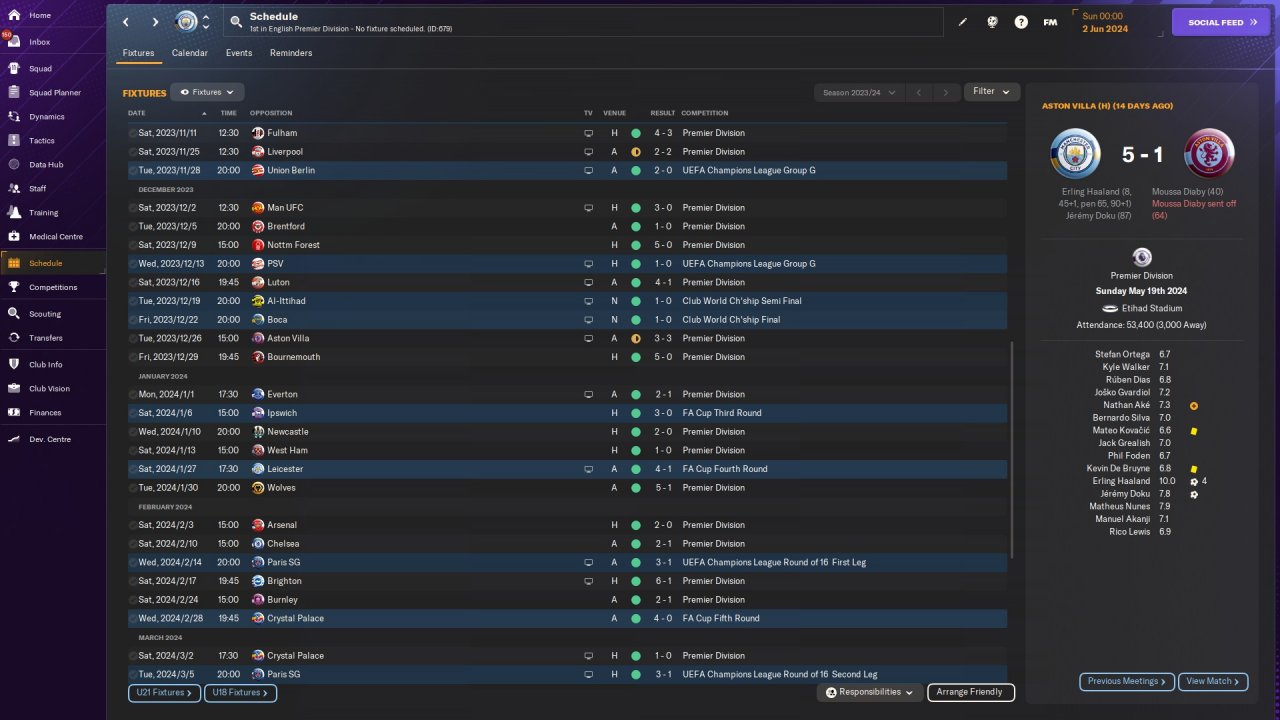Open the Scouting section icon
This screenshot has height=720, width=1280.
point(14,313)
